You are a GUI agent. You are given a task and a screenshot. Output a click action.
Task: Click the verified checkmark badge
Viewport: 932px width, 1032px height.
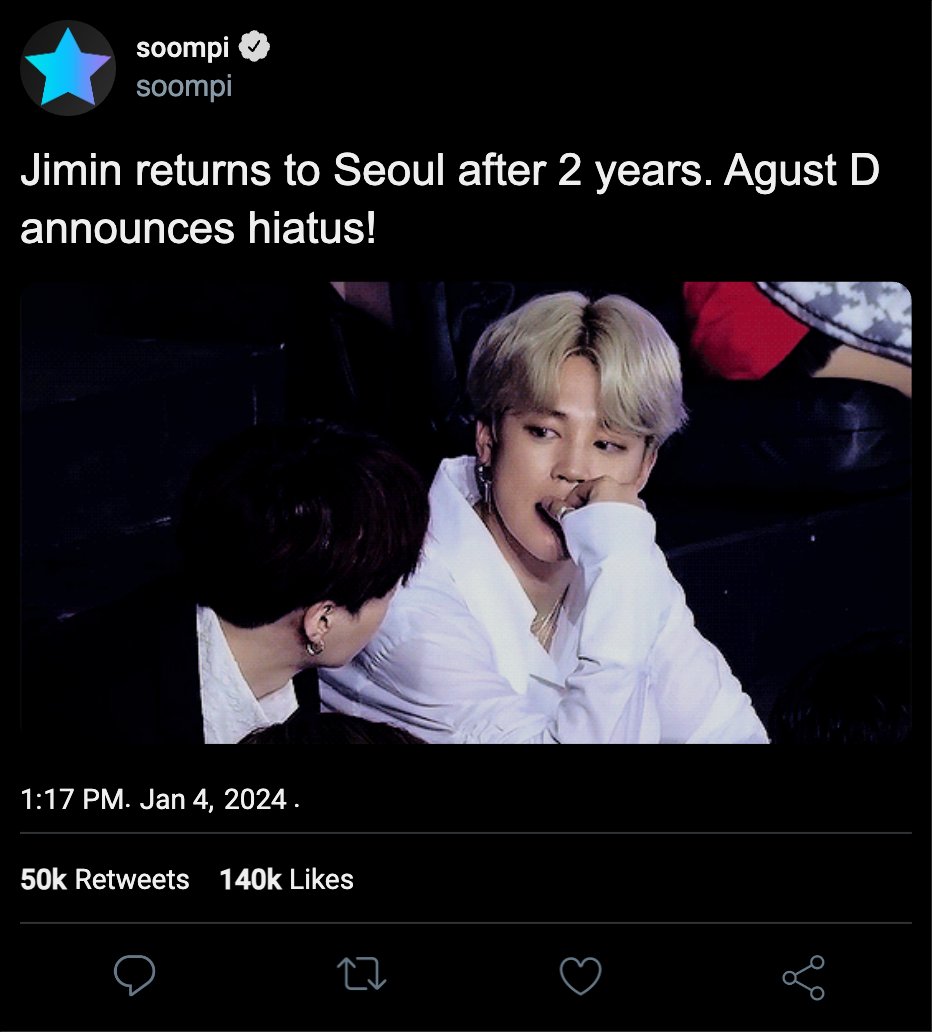[x=254, y=47]
